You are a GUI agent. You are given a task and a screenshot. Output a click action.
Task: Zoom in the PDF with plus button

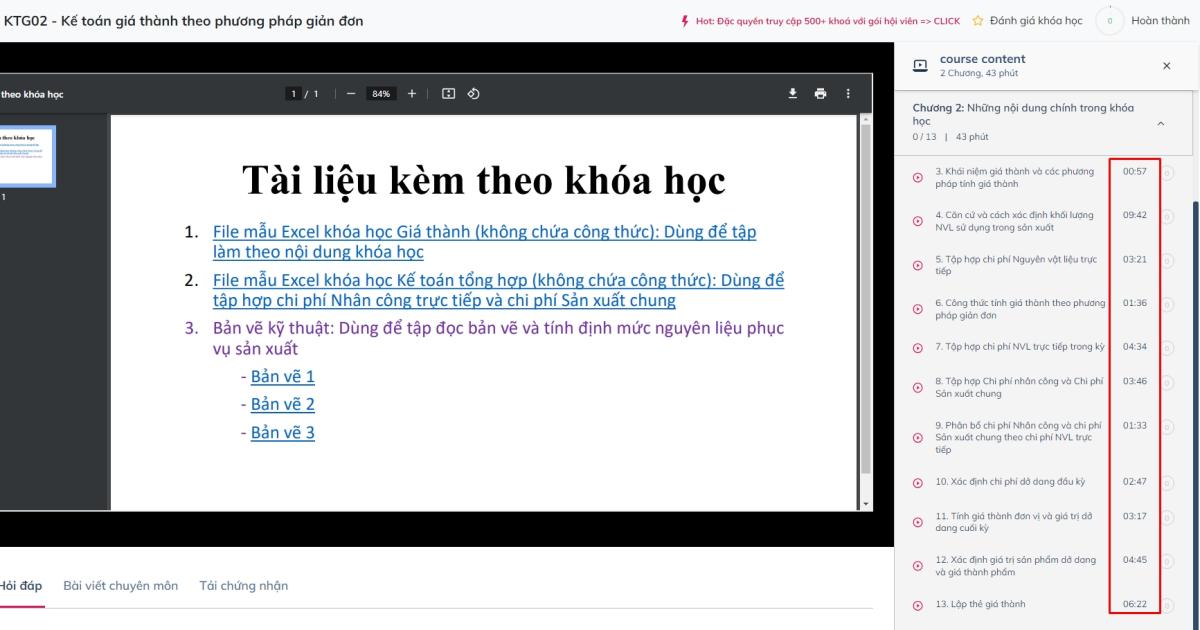tap(412, 93)
